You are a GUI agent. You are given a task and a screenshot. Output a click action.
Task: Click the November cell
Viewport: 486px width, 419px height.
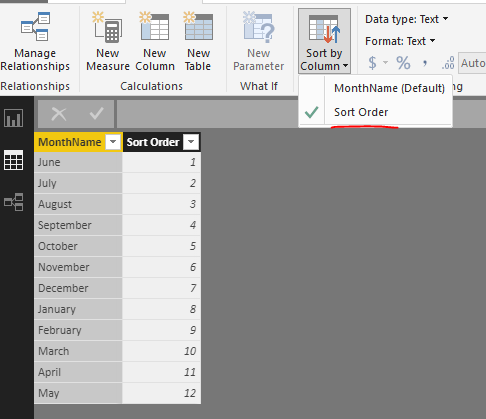pyautogui.click(x=78, y=267)
